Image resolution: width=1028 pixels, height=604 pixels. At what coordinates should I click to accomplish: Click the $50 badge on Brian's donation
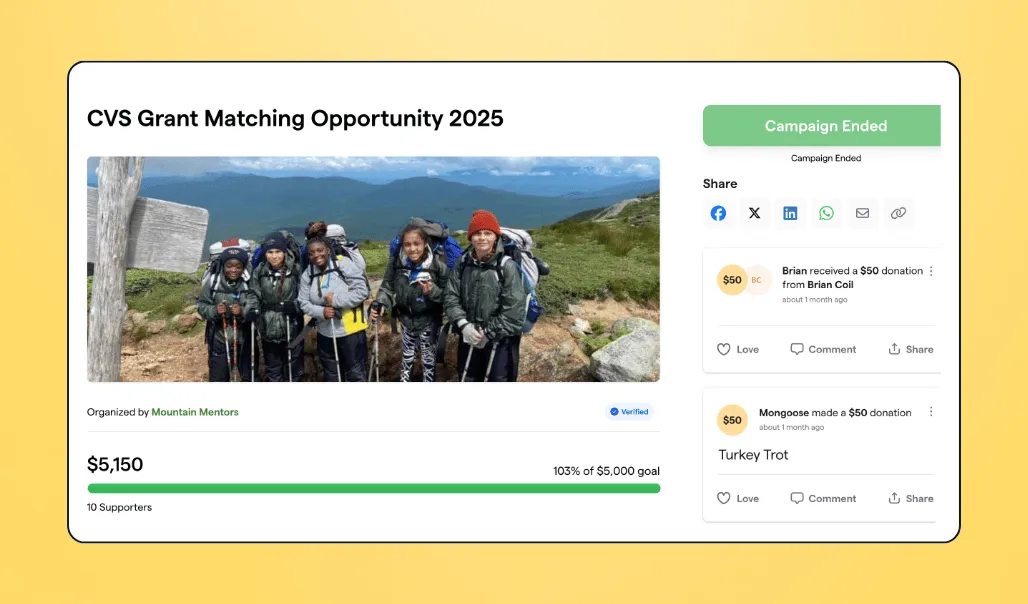point(732,280)
